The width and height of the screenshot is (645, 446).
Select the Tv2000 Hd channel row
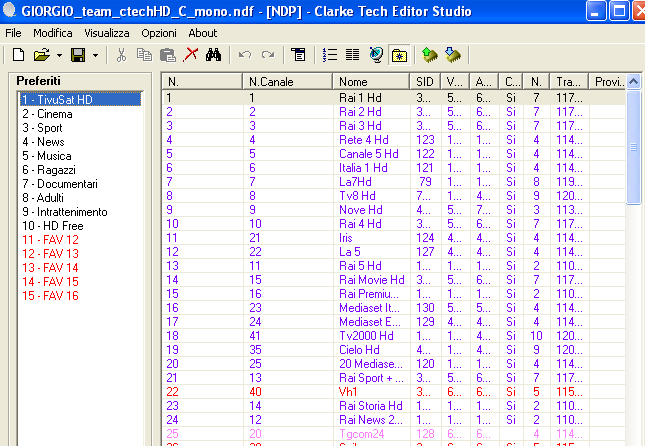coord(394,336)
